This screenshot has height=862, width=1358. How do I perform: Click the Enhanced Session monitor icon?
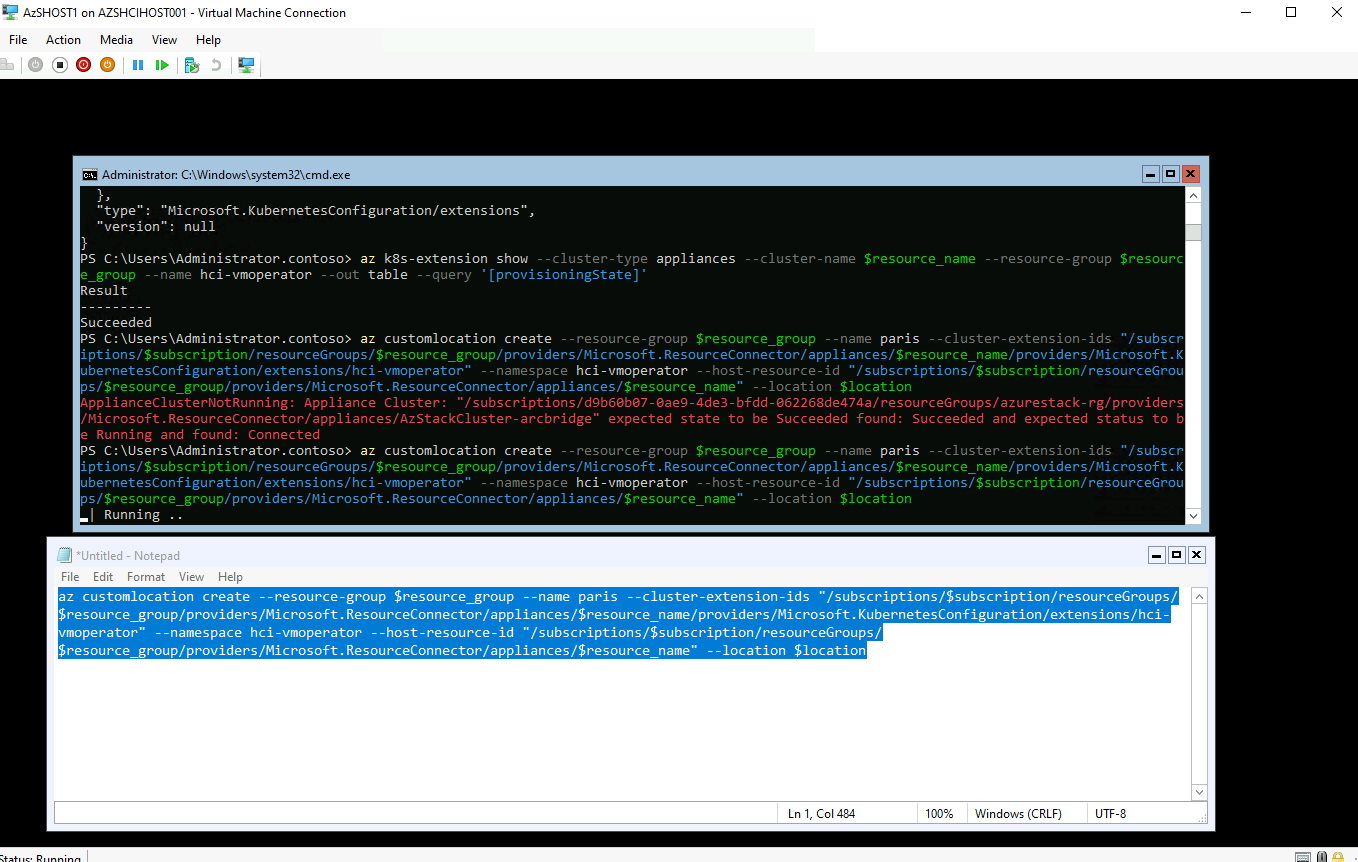tap(246, 65)
